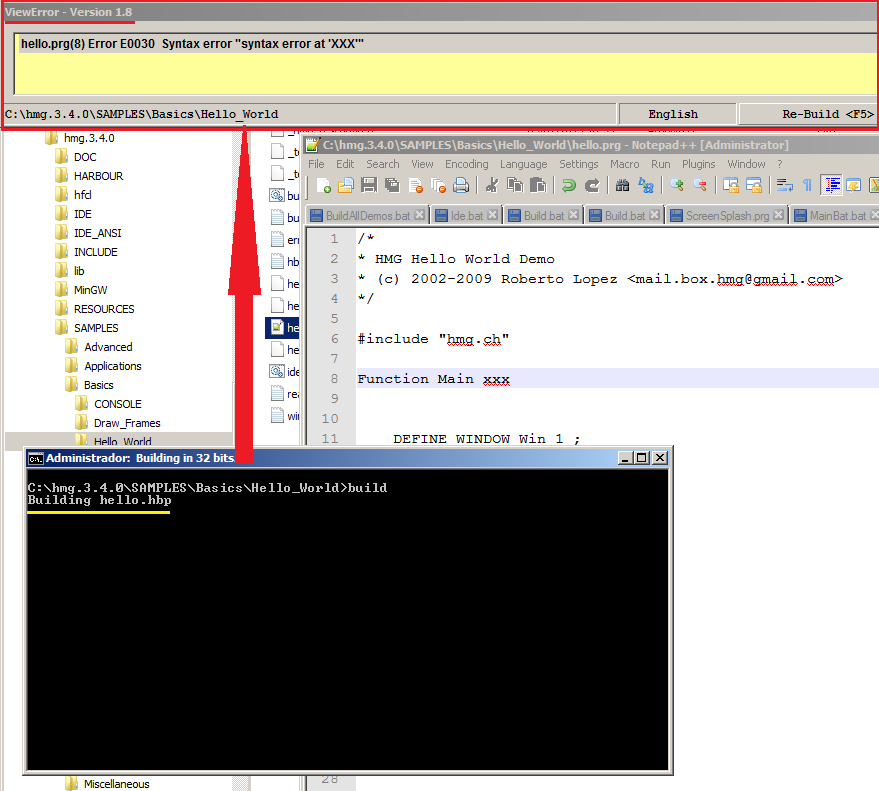Toggle Show All Characters pilcrow icon
This screenshot has height=791, width=879.
807,185
